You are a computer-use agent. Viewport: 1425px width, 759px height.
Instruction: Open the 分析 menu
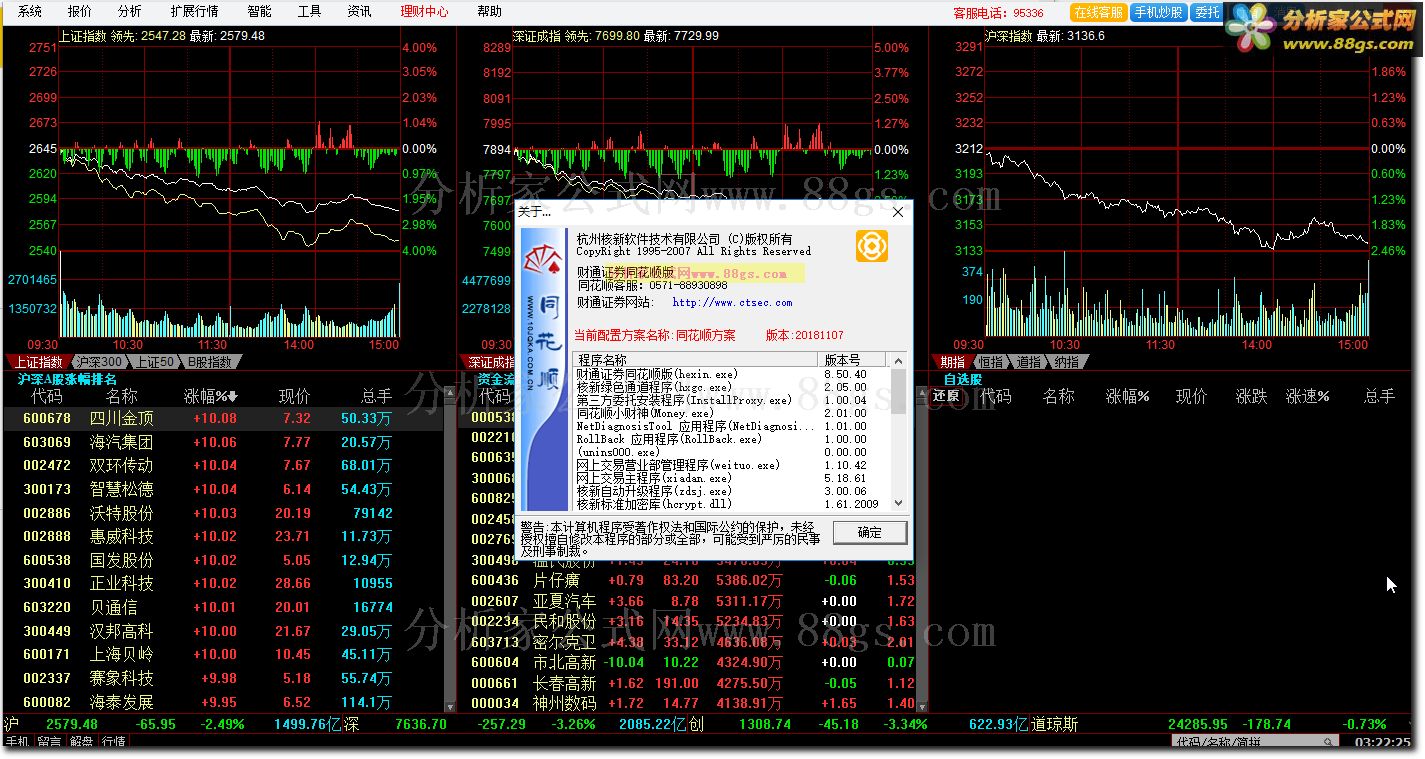pos(129,12)
